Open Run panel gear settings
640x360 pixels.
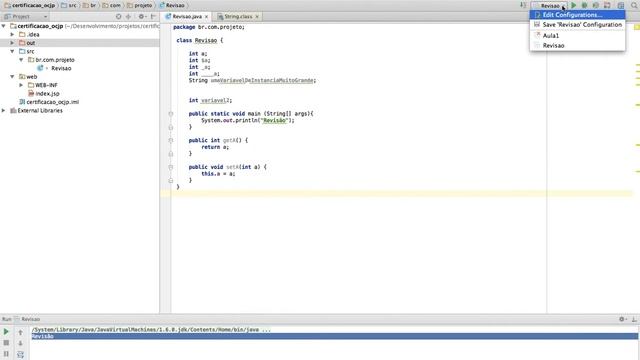point(622,319)
